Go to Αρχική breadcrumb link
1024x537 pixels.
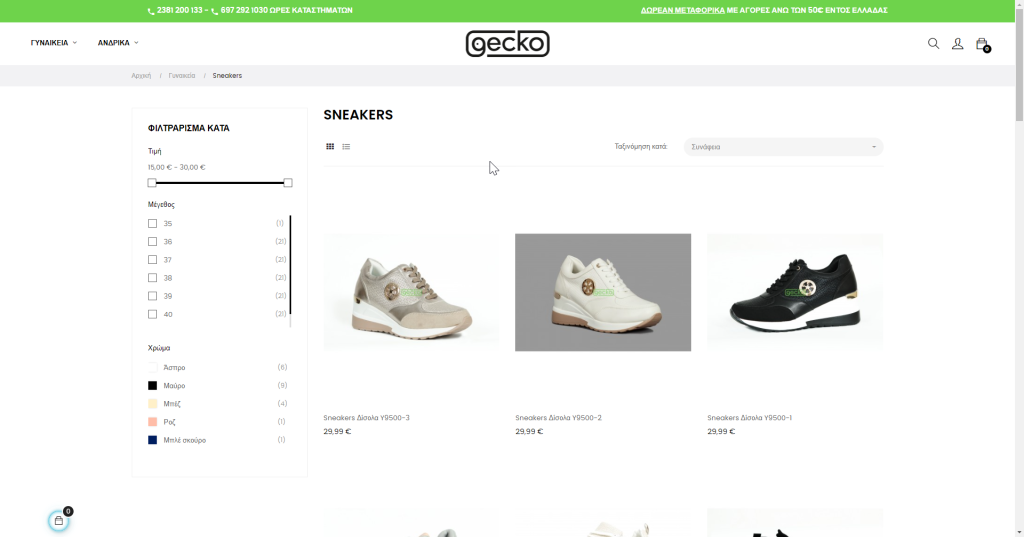[141, 76]
